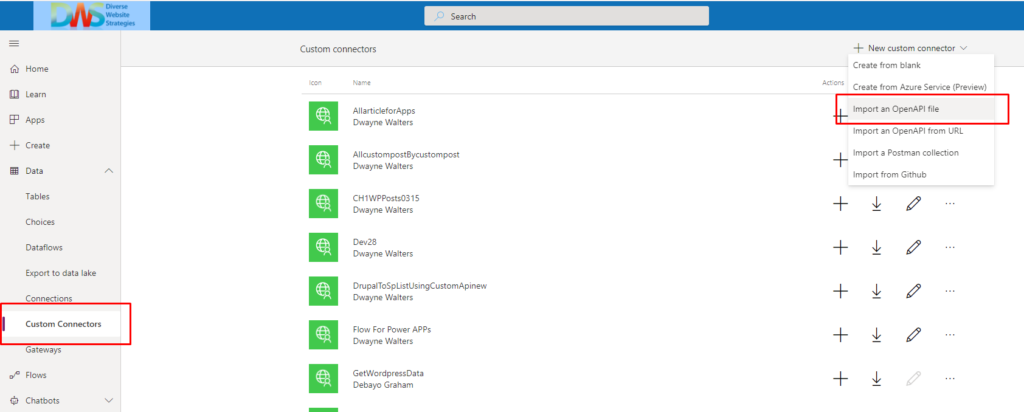1024x412 pixels.
Task: Edit the DrupalToSpListUsingCustomApinew connector
Action: point(914,291)
